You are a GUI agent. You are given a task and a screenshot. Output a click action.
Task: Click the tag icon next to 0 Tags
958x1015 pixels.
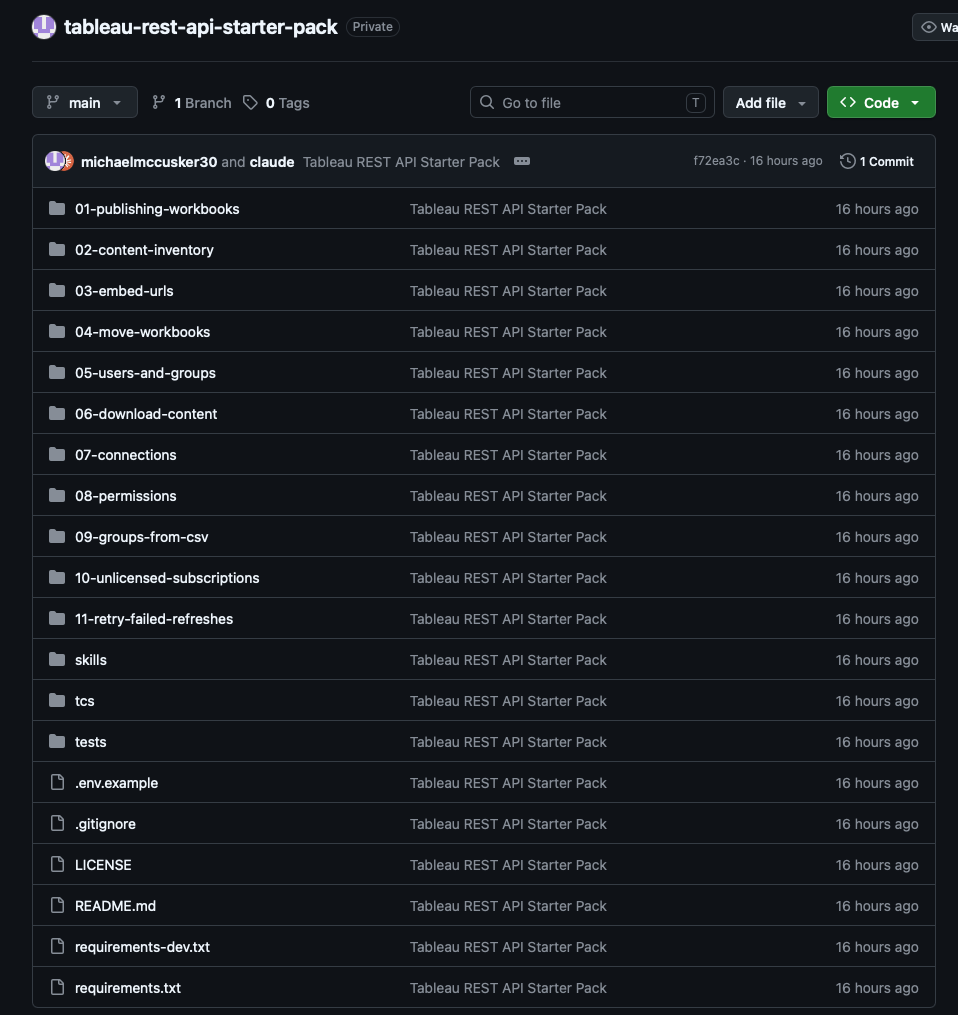(x=251, y=102)
